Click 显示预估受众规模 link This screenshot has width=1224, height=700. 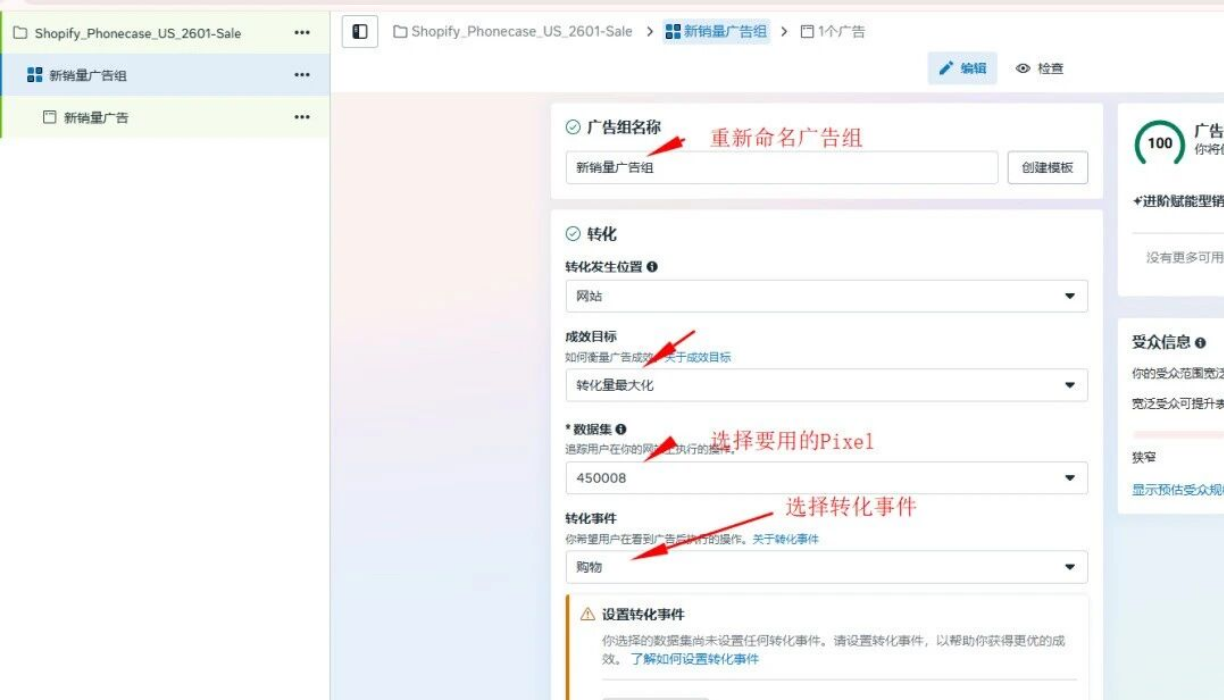click(1178, 490)
